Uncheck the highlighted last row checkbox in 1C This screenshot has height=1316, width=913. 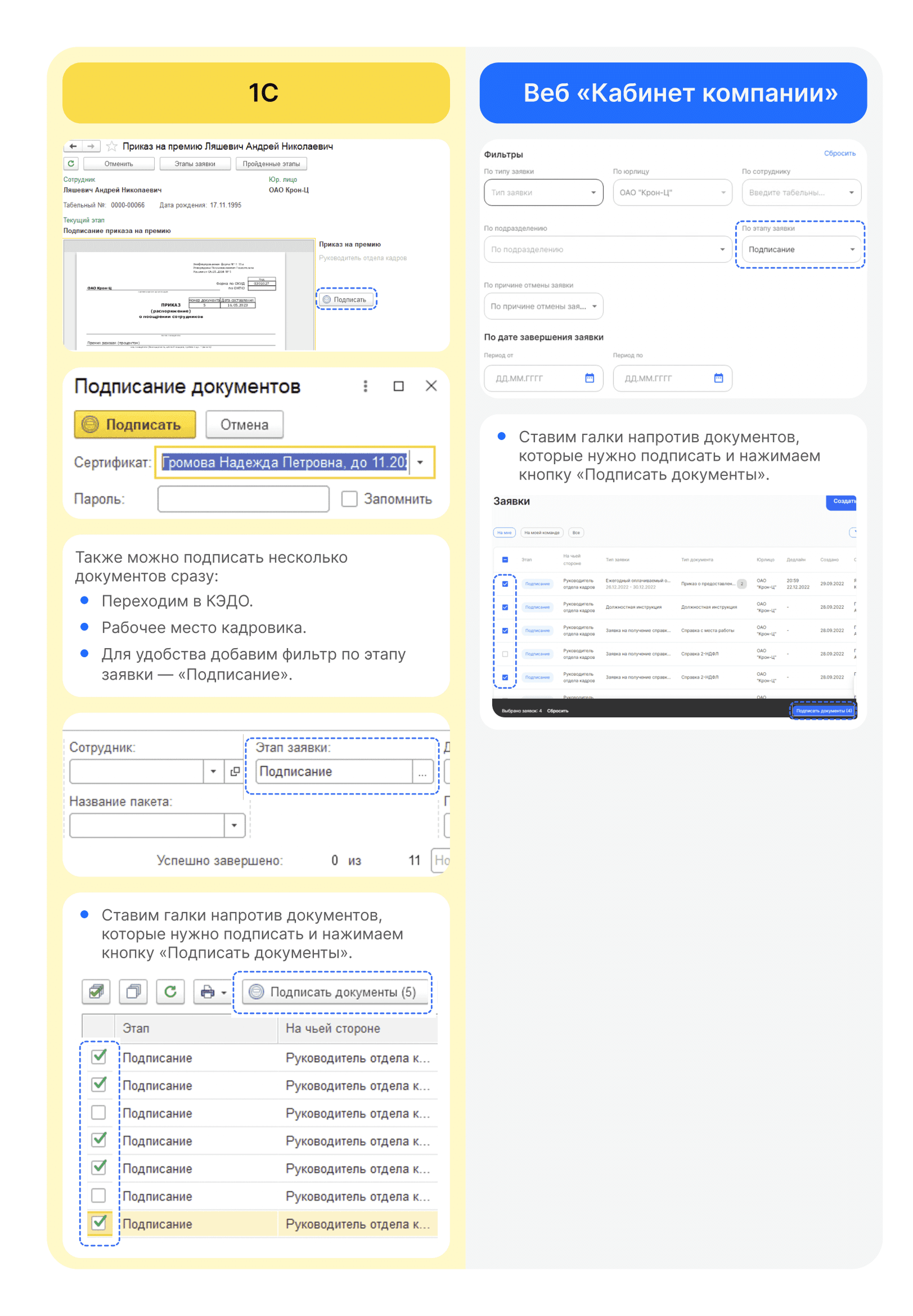coord(99,1222)
